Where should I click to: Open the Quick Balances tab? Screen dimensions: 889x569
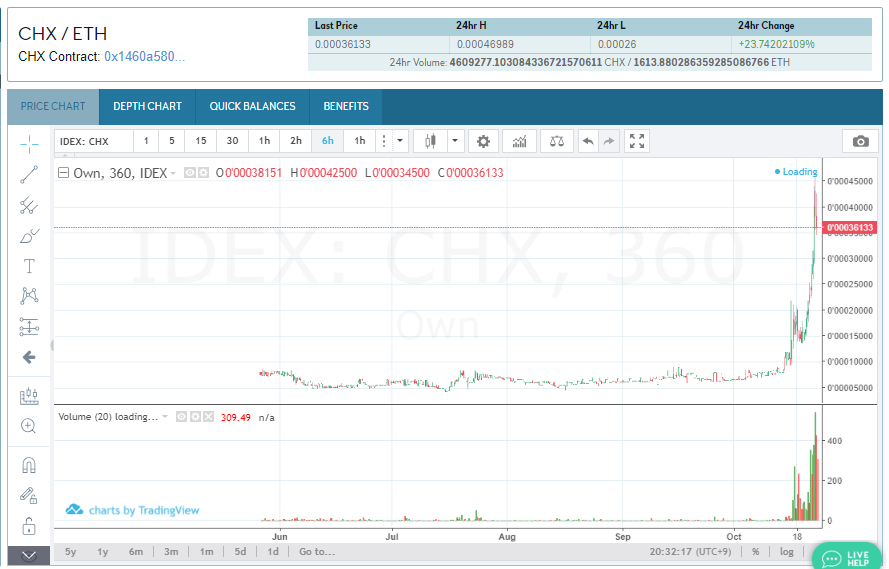pos(252,106)
